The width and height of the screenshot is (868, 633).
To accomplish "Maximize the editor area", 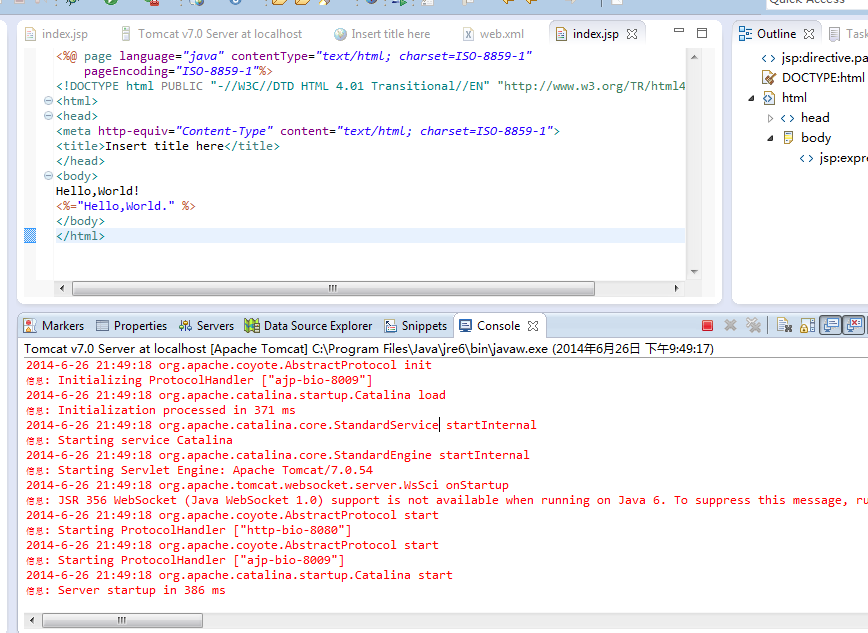I will point(702,33).
